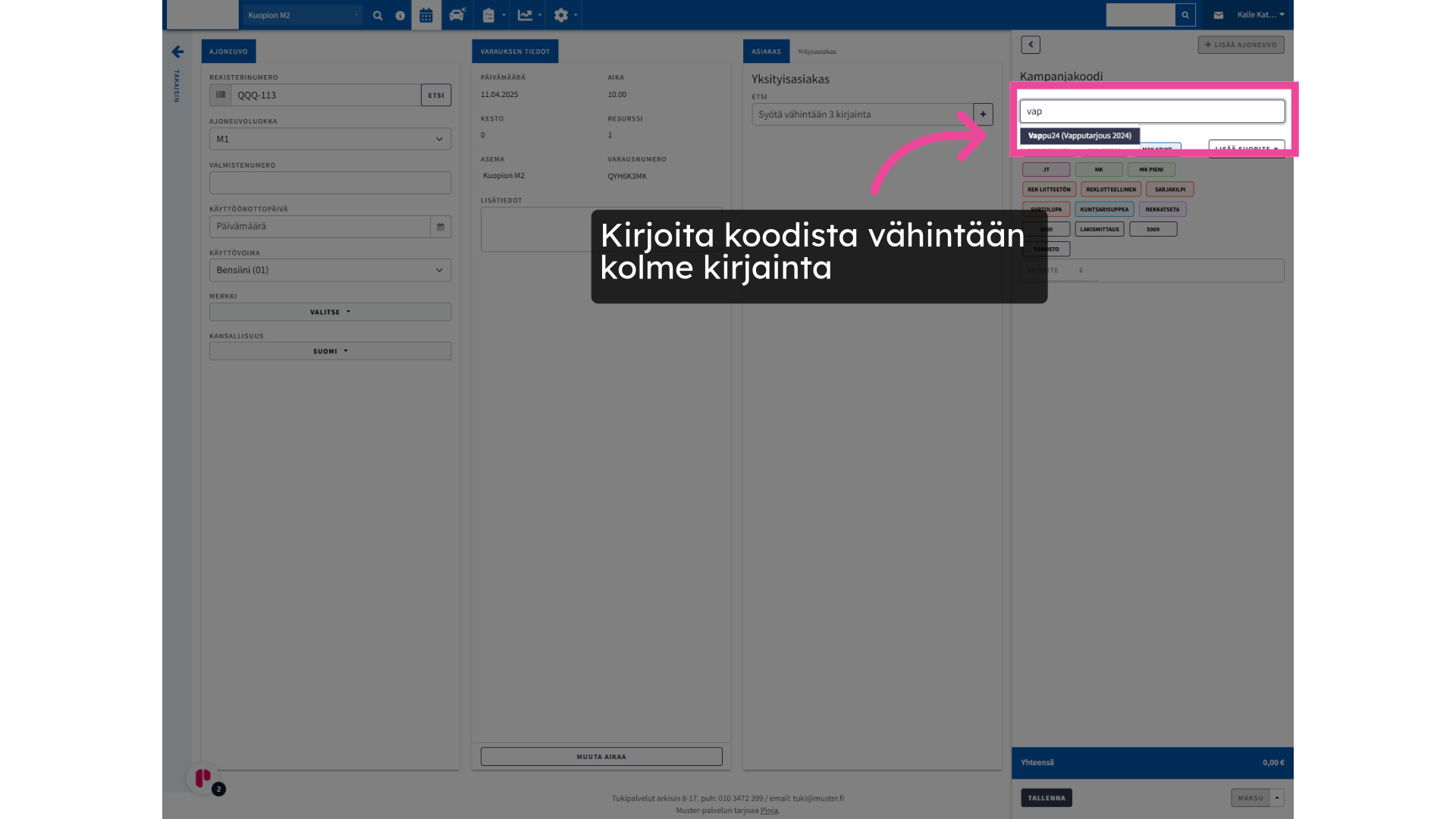Open the Merkki Valitse dropdown
This screenshot has height=819, width=1456.
pos(330,312)
